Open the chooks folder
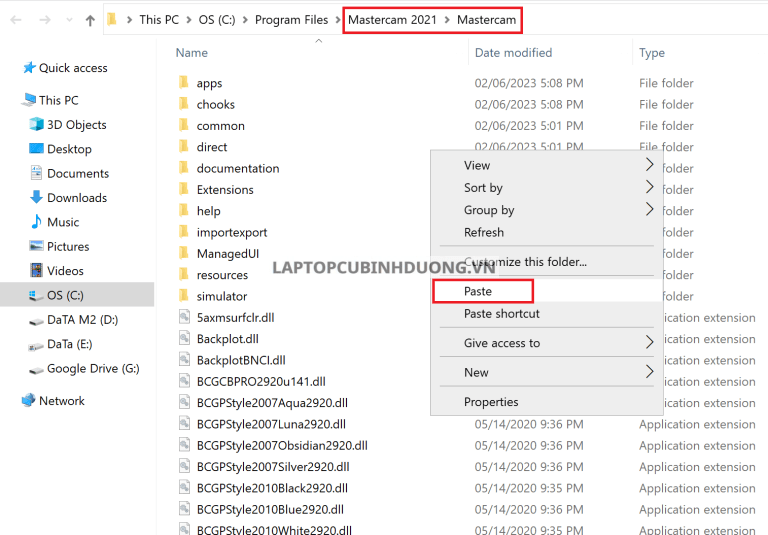The image size is (768, 535). (215, 104)
